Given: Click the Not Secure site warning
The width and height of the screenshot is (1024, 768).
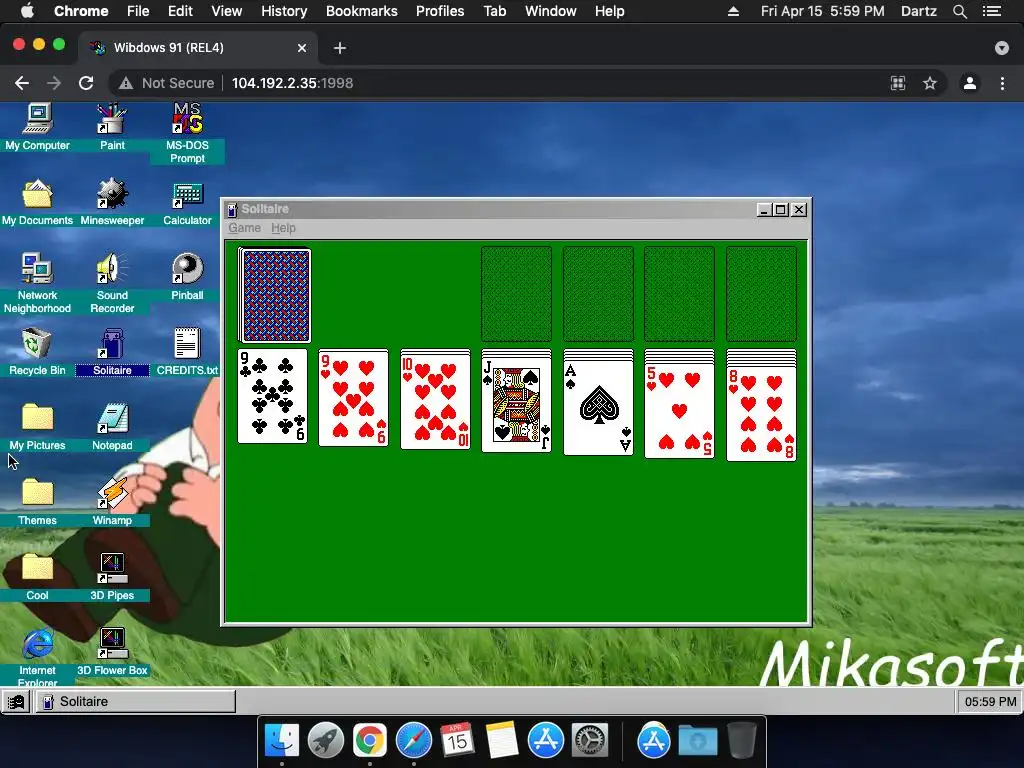Looking at the screenshot, I should (167, 83).
